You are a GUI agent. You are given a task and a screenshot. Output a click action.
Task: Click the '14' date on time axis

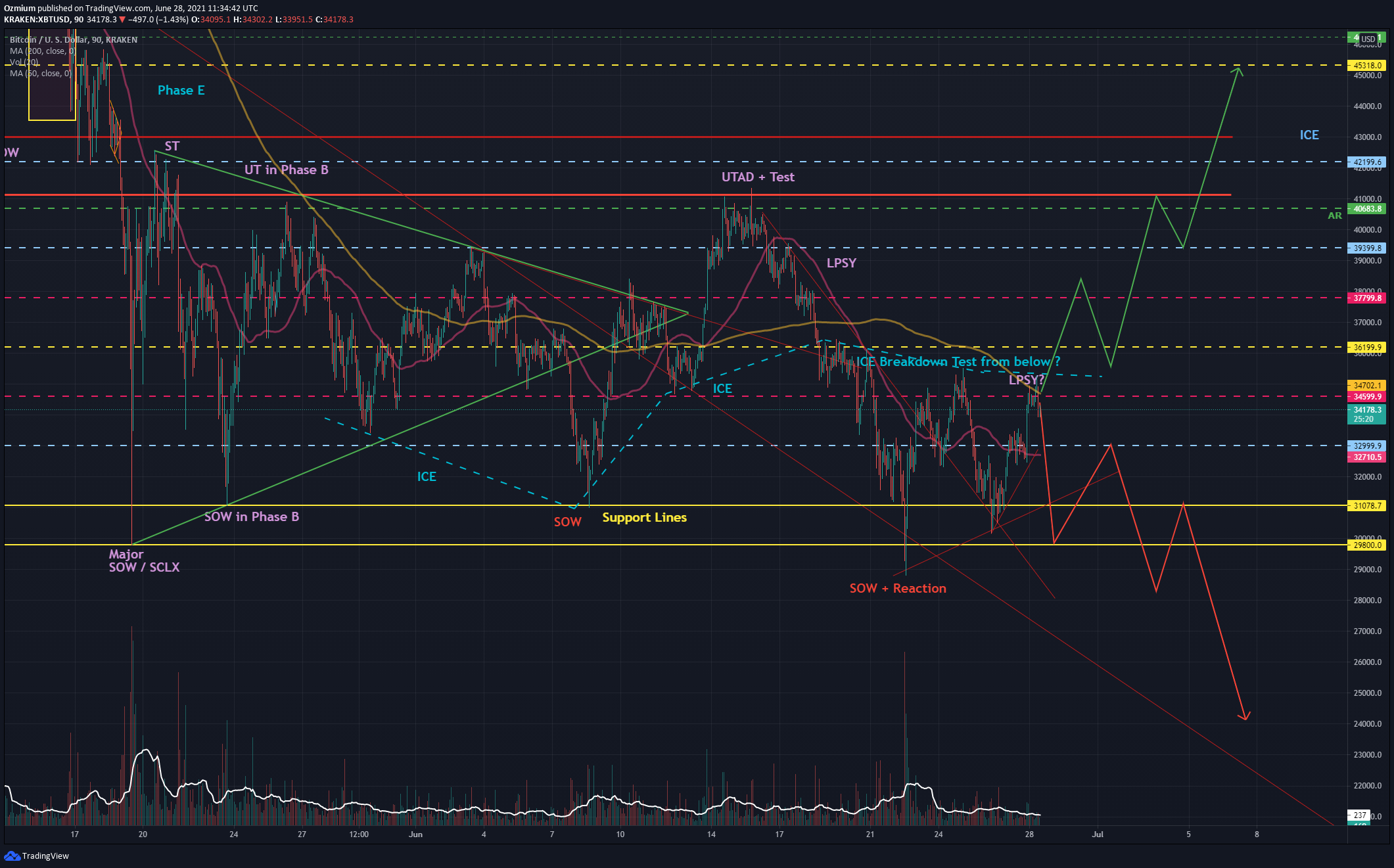click(x=711, y=834)
